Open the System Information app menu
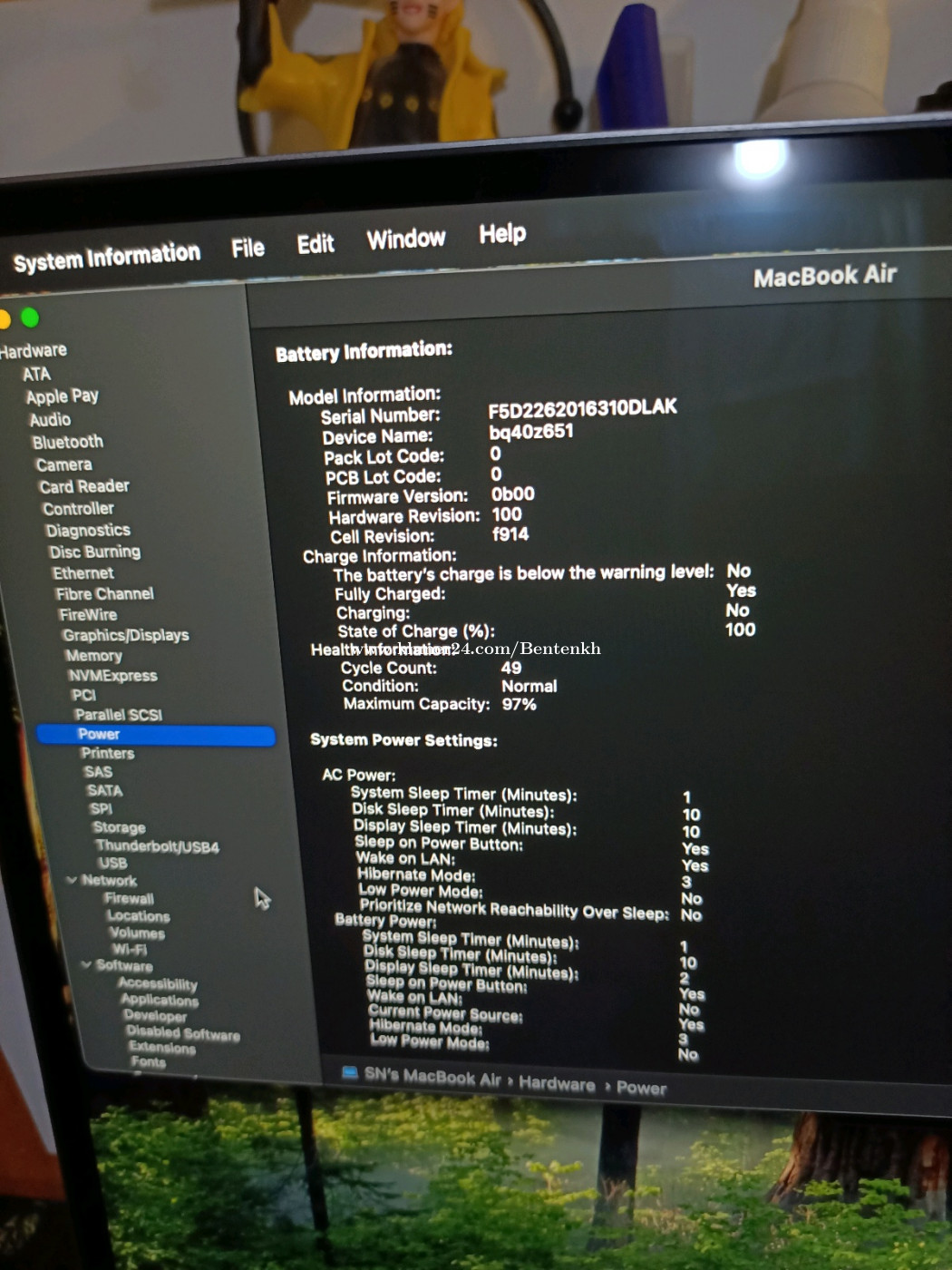 coord(107,258)
